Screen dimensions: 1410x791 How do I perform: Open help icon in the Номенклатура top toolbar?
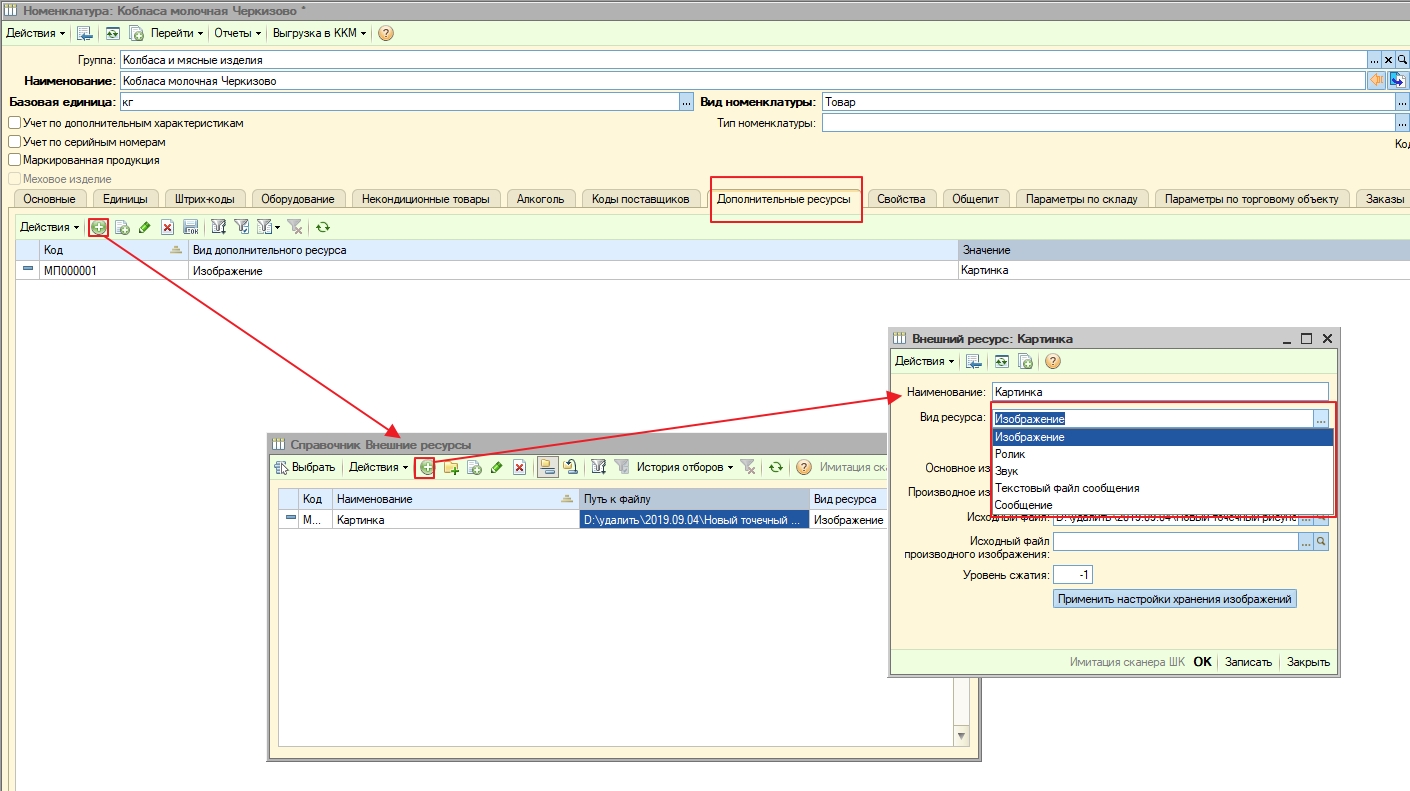[386, 33]
